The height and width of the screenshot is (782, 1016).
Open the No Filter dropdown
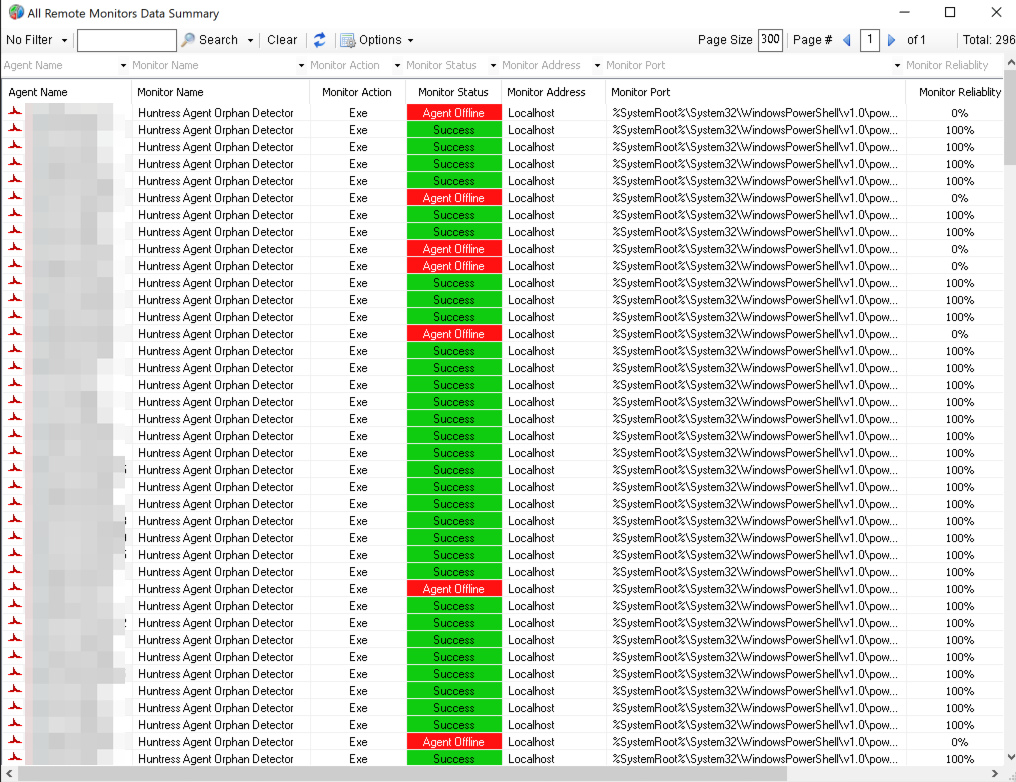(36, 40)
